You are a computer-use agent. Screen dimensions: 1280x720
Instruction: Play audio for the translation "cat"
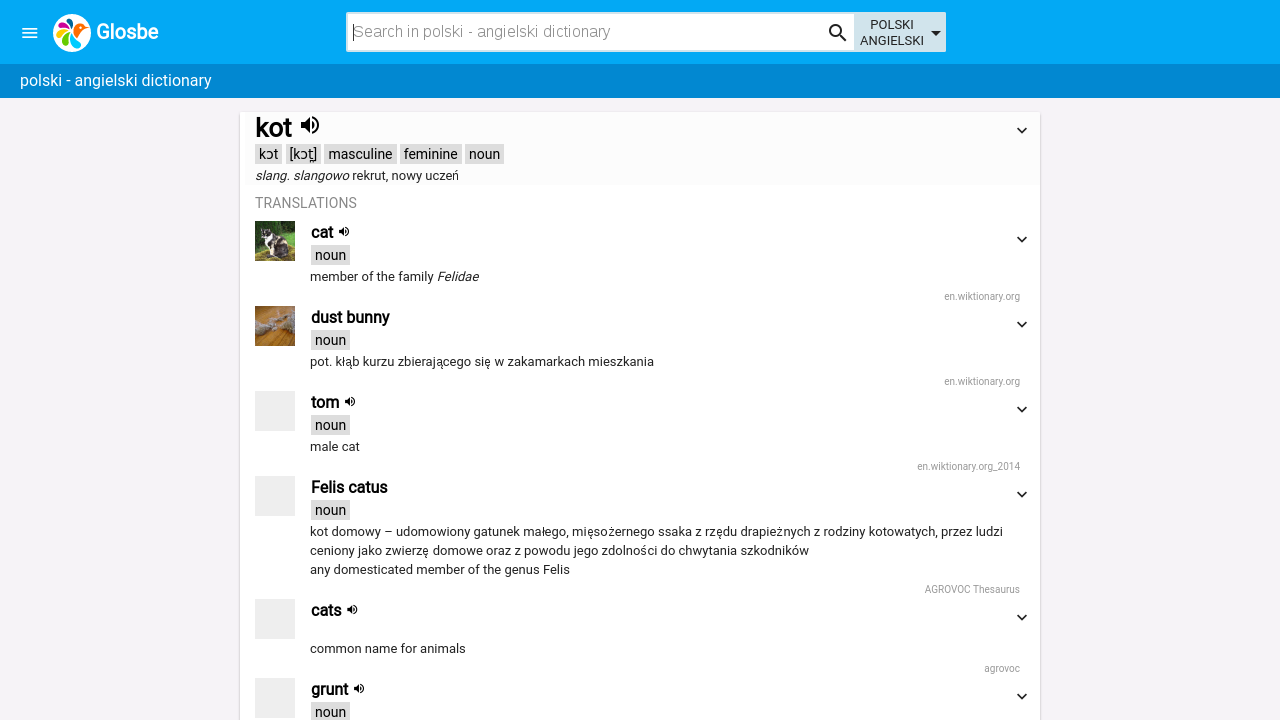coord(344,231)
